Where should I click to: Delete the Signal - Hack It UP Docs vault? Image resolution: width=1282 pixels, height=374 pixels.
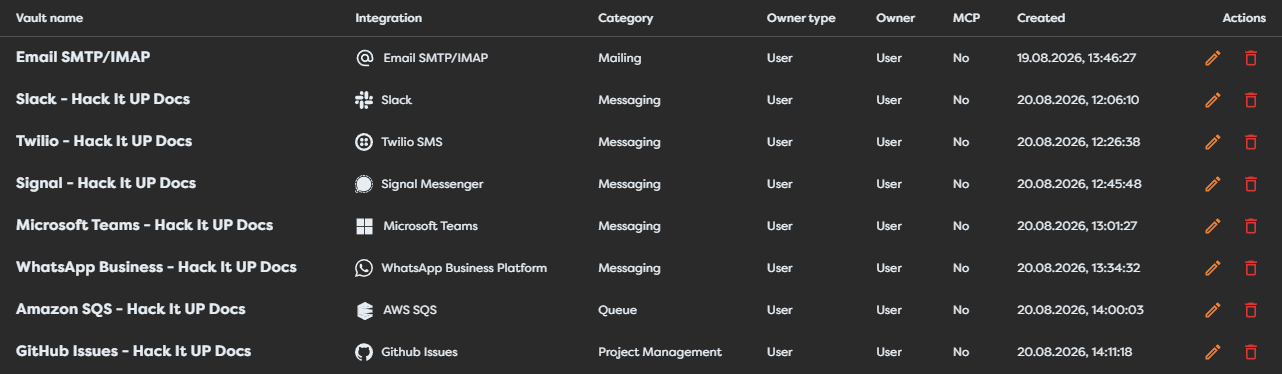pos(1250,184)
